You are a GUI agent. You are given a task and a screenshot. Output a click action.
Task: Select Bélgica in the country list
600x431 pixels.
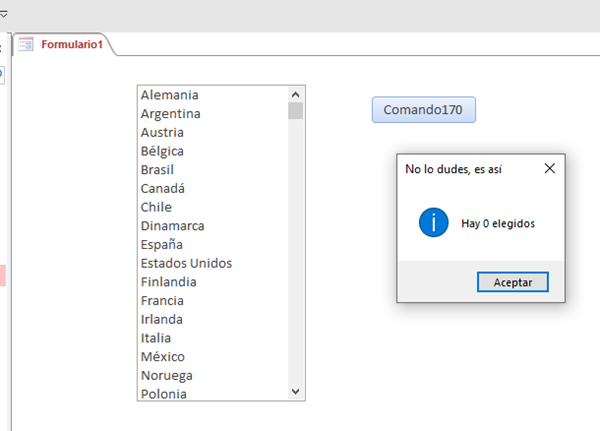[x=212, y=151]
